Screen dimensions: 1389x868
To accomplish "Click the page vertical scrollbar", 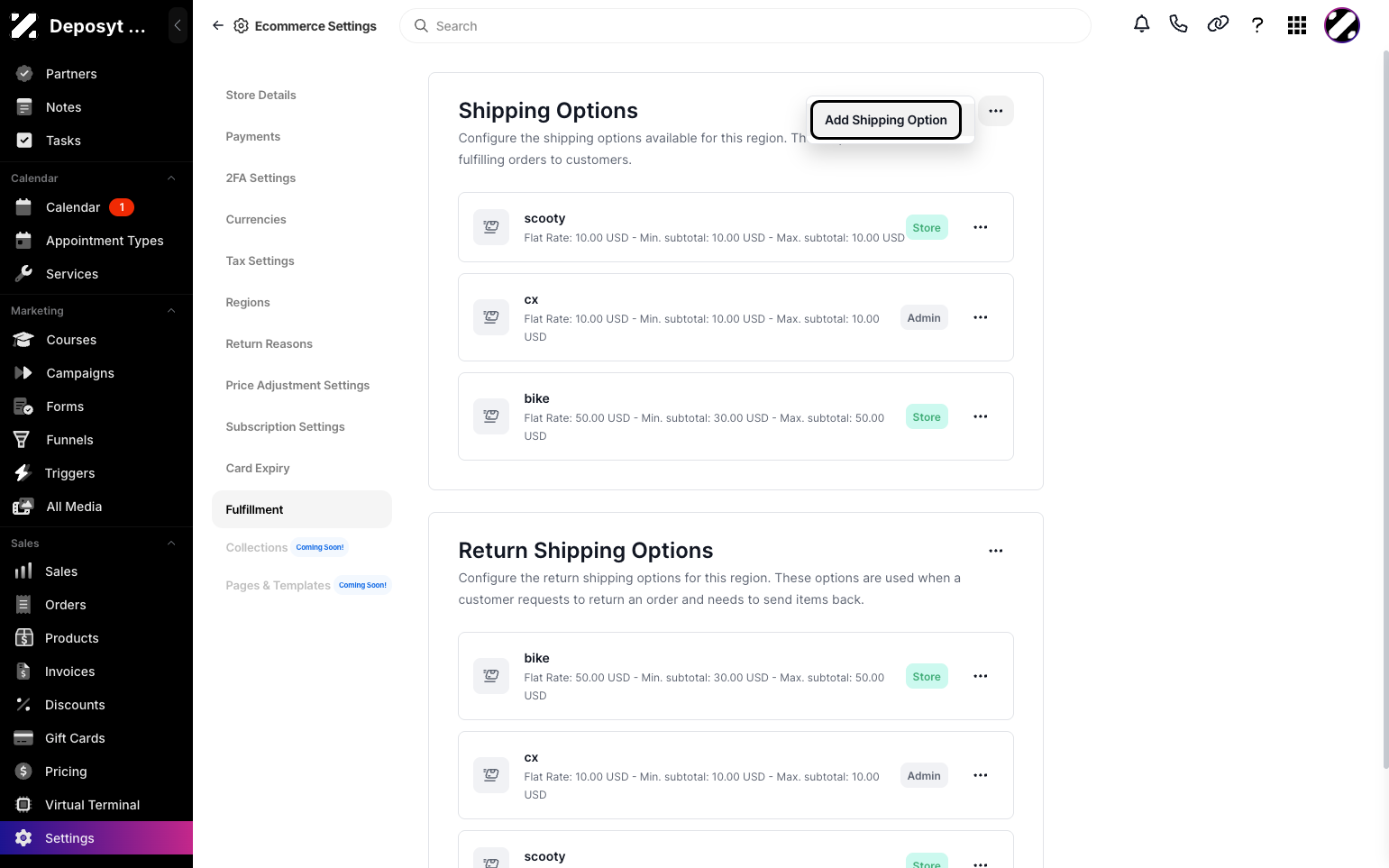I will point(1385,410).
